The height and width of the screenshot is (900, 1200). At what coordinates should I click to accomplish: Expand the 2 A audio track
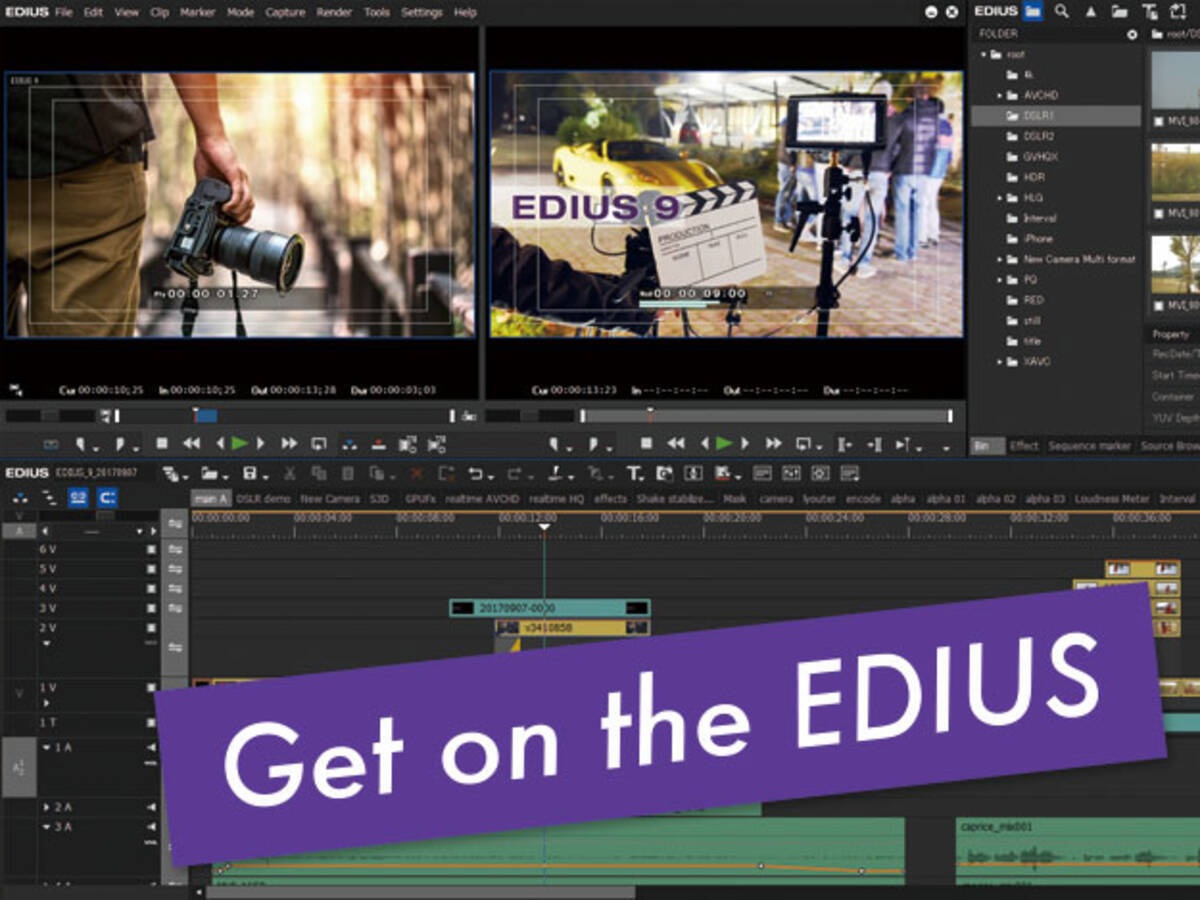pyautogui.click(x=47, y=806)
